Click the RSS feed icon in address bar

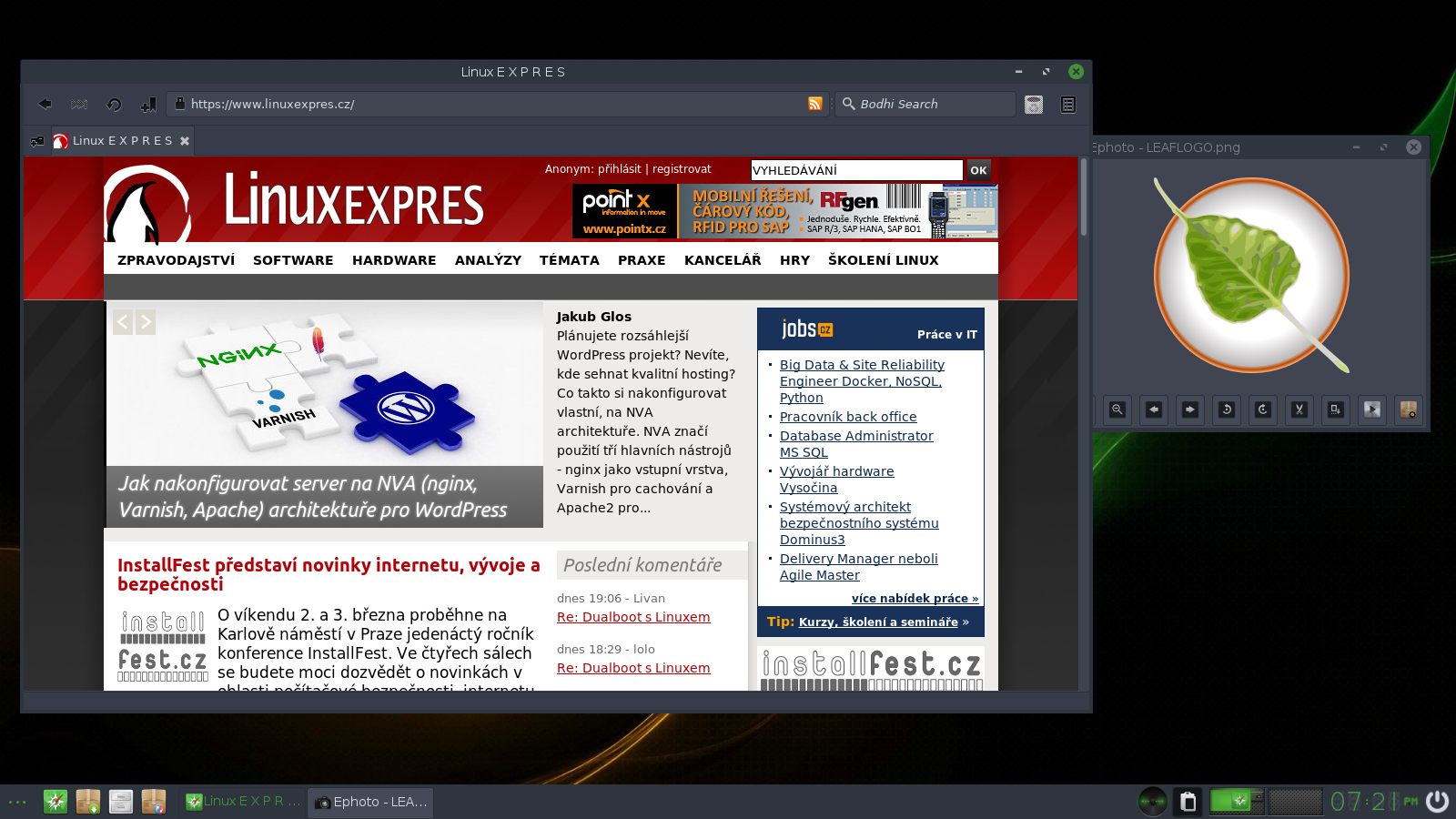point(815,104)
